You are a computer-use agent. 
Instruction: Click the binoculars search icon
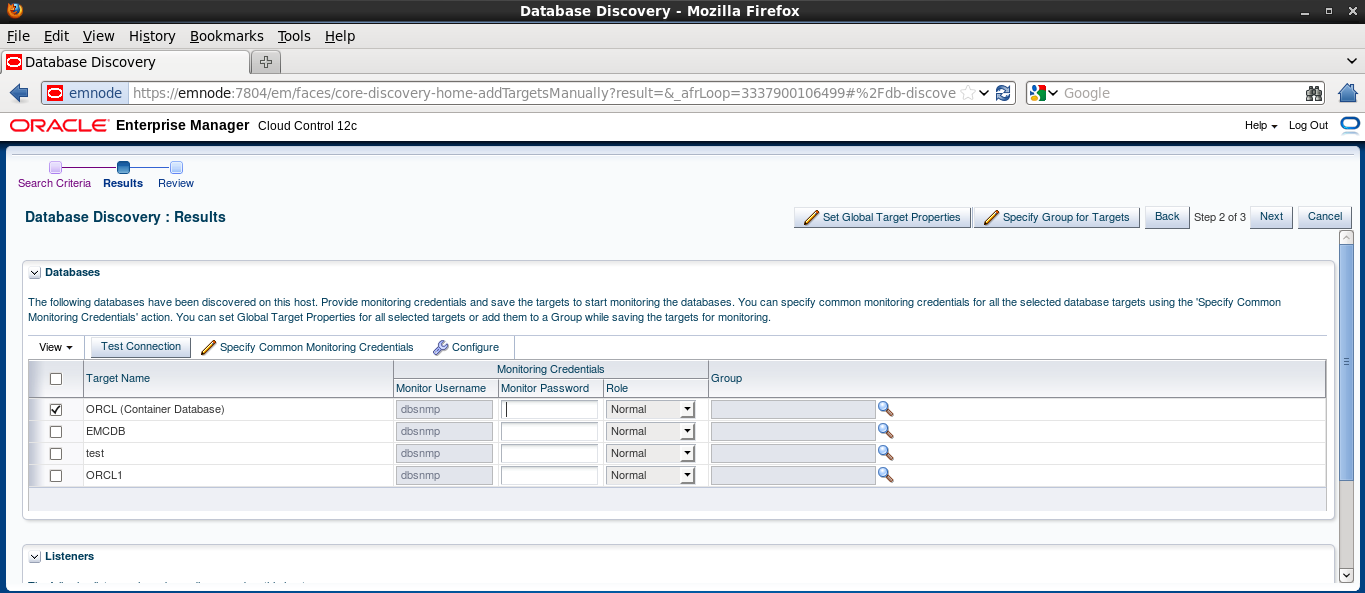tap(1314, 93)
